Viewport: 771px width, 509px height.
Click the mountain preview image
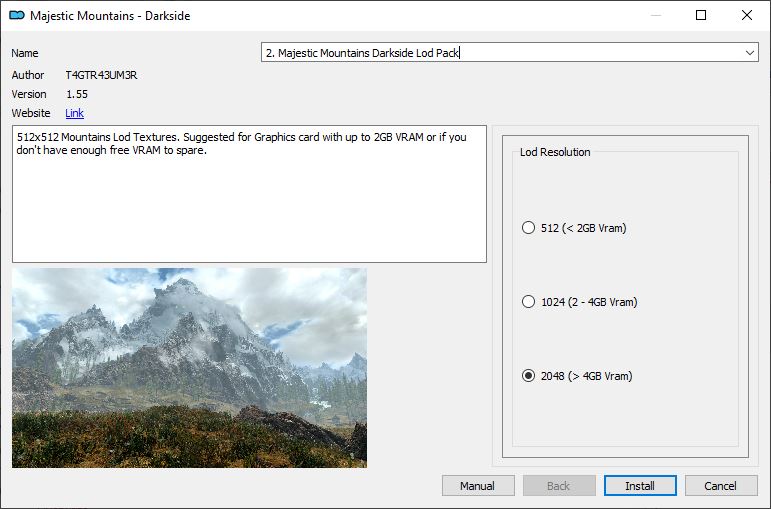tap(189, 368)
